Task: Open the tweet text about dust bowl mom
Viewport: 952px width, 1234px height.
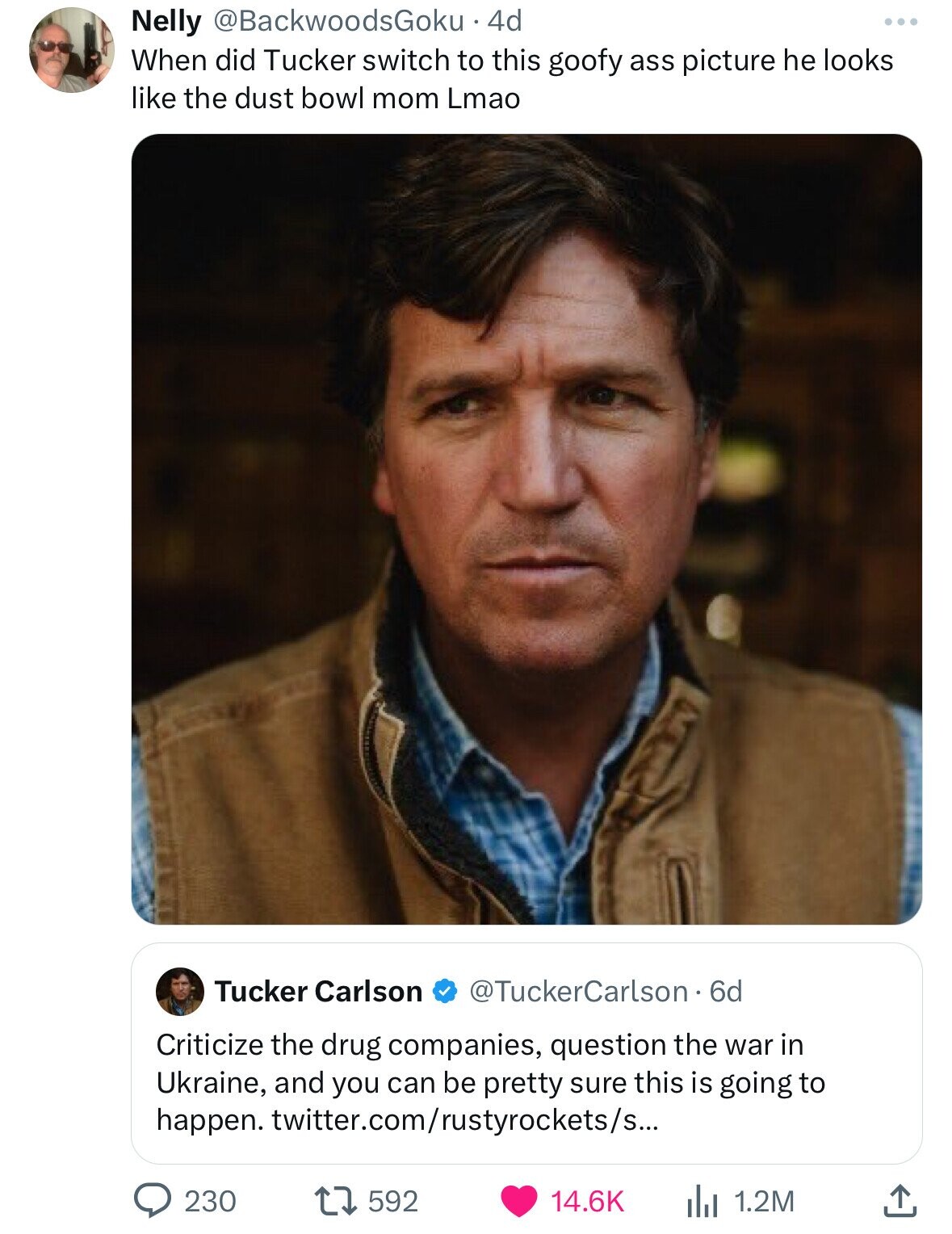Action: [512, 79]
